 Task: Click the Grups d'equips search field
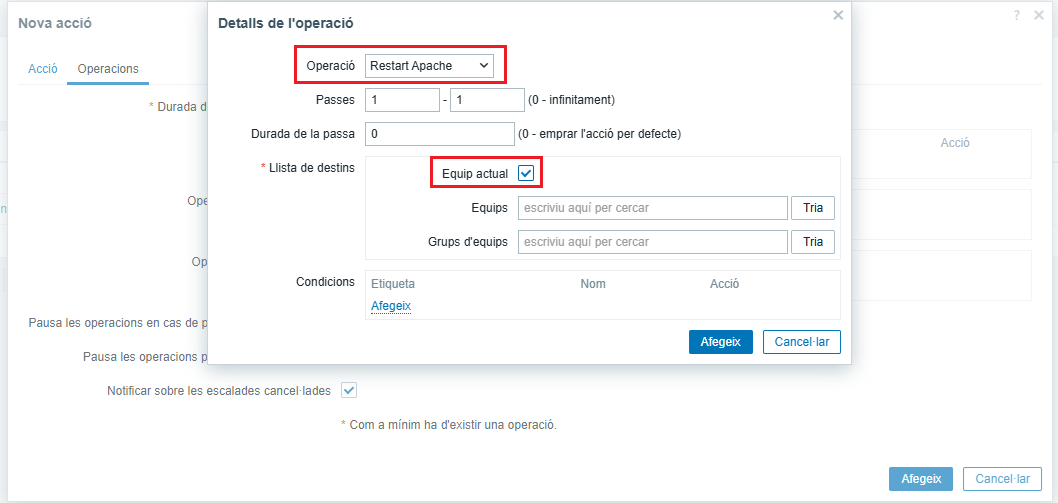[652, 242]
